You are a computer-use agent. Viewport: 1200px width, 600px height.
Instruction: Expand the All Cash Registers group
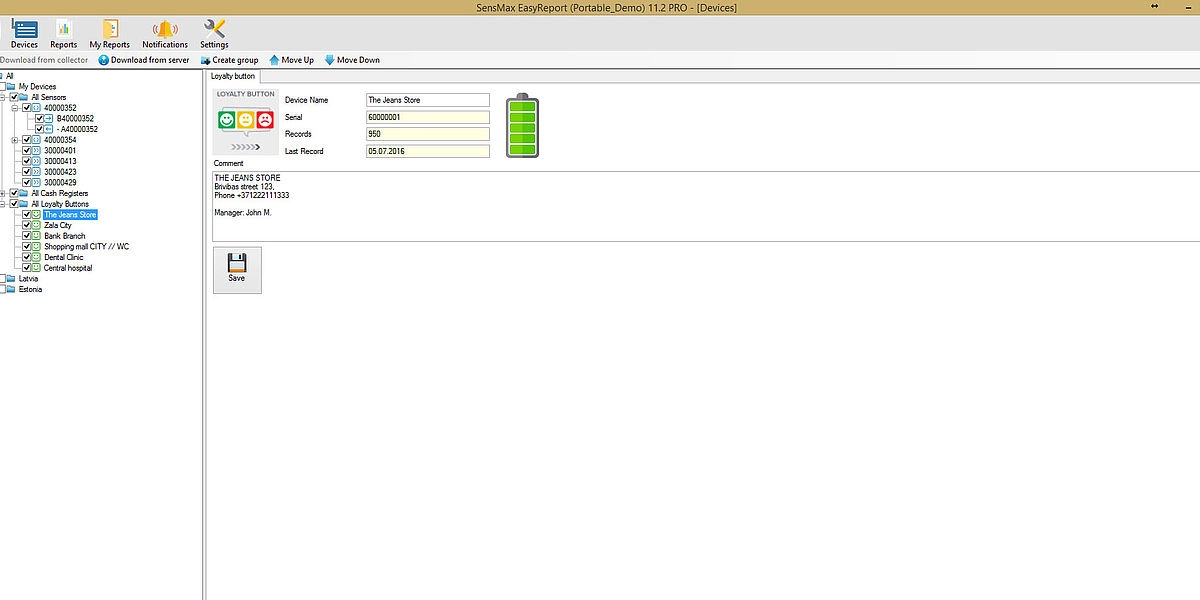[x=3, y=194]
